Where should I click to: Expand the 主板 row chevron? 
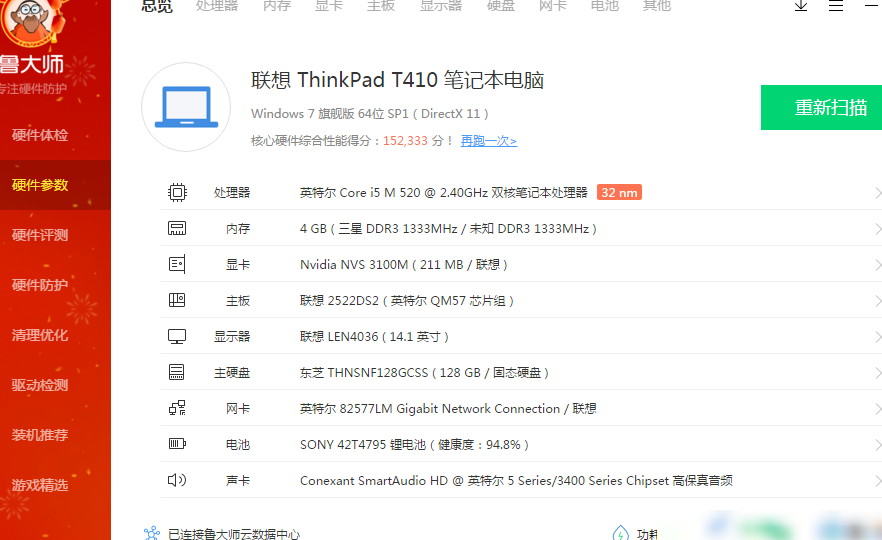(878, 301)
